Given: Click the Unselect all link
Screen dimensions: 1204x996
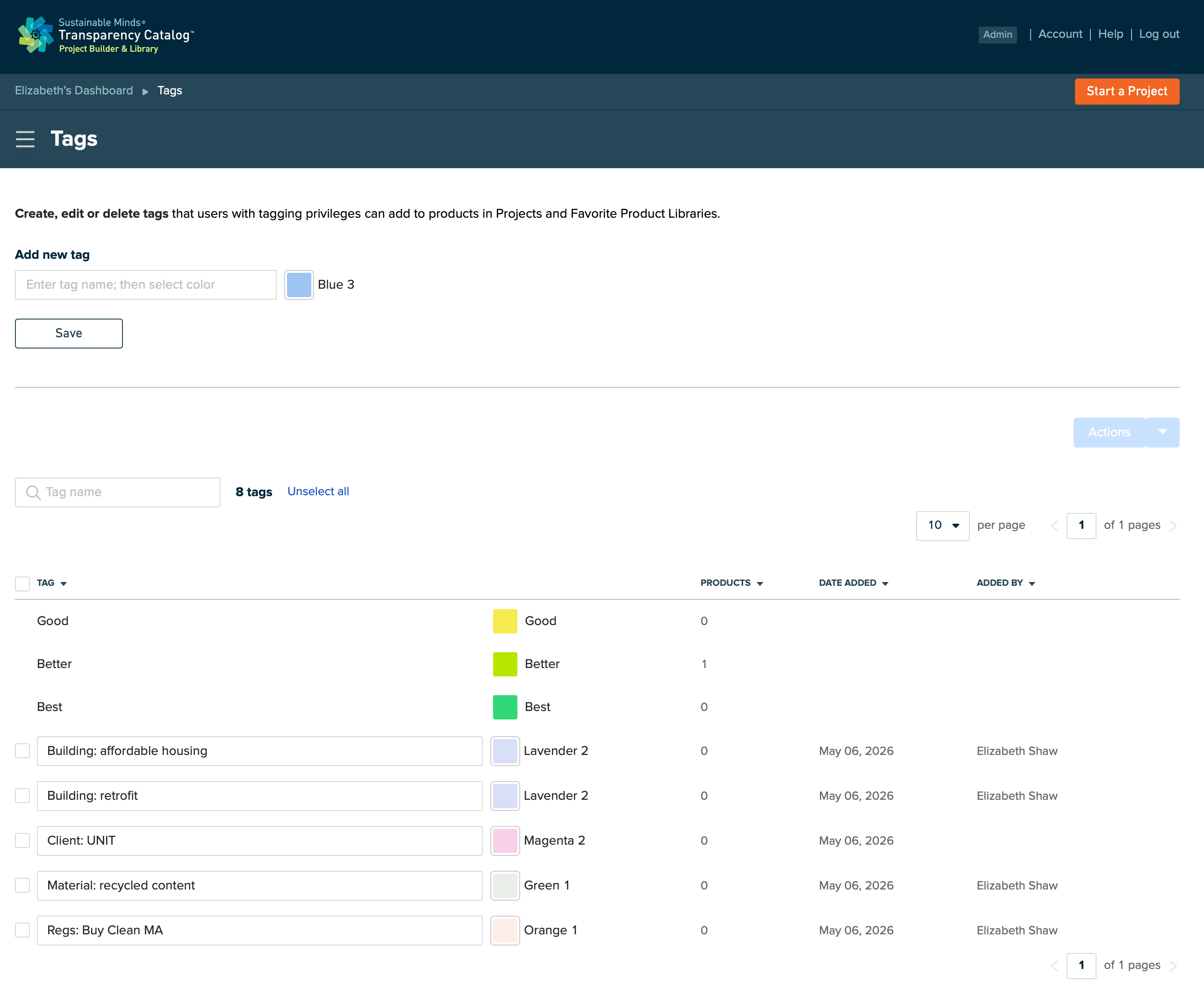Looking at the screenshot, I should [318, 491].
